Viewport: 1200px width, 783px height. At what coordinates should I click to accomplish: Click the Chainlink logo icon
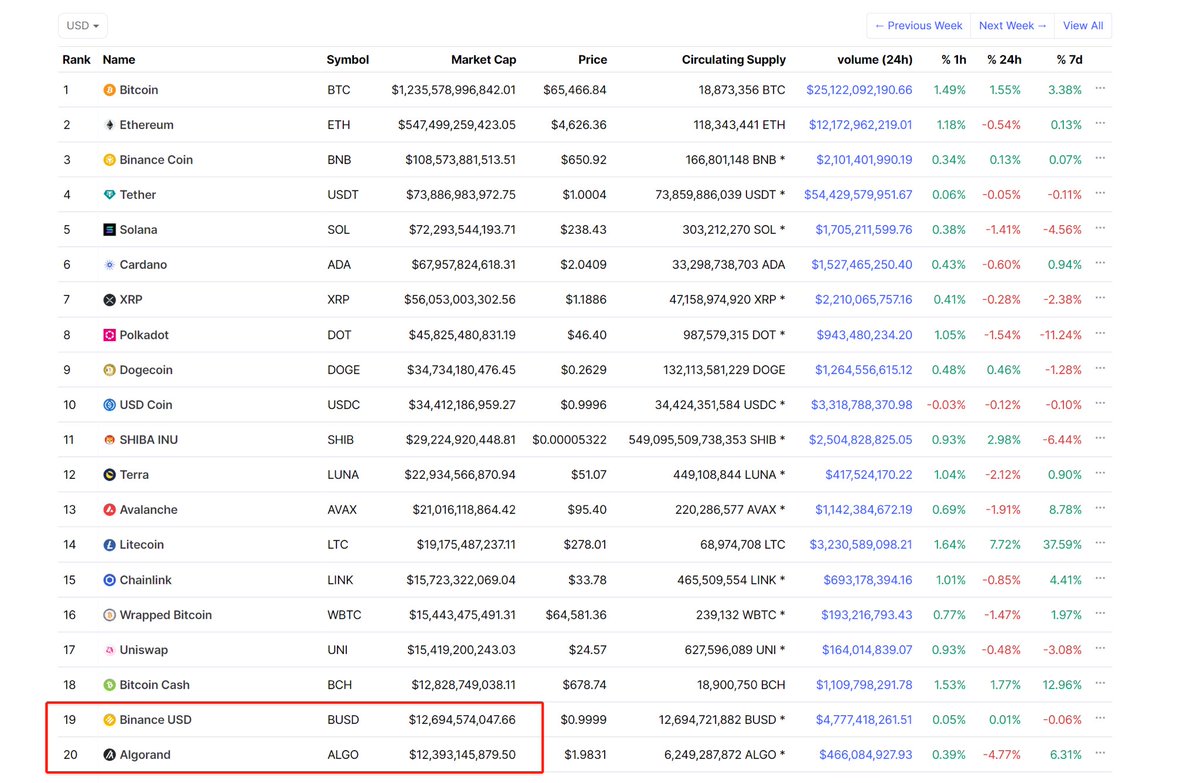[110, 580]
